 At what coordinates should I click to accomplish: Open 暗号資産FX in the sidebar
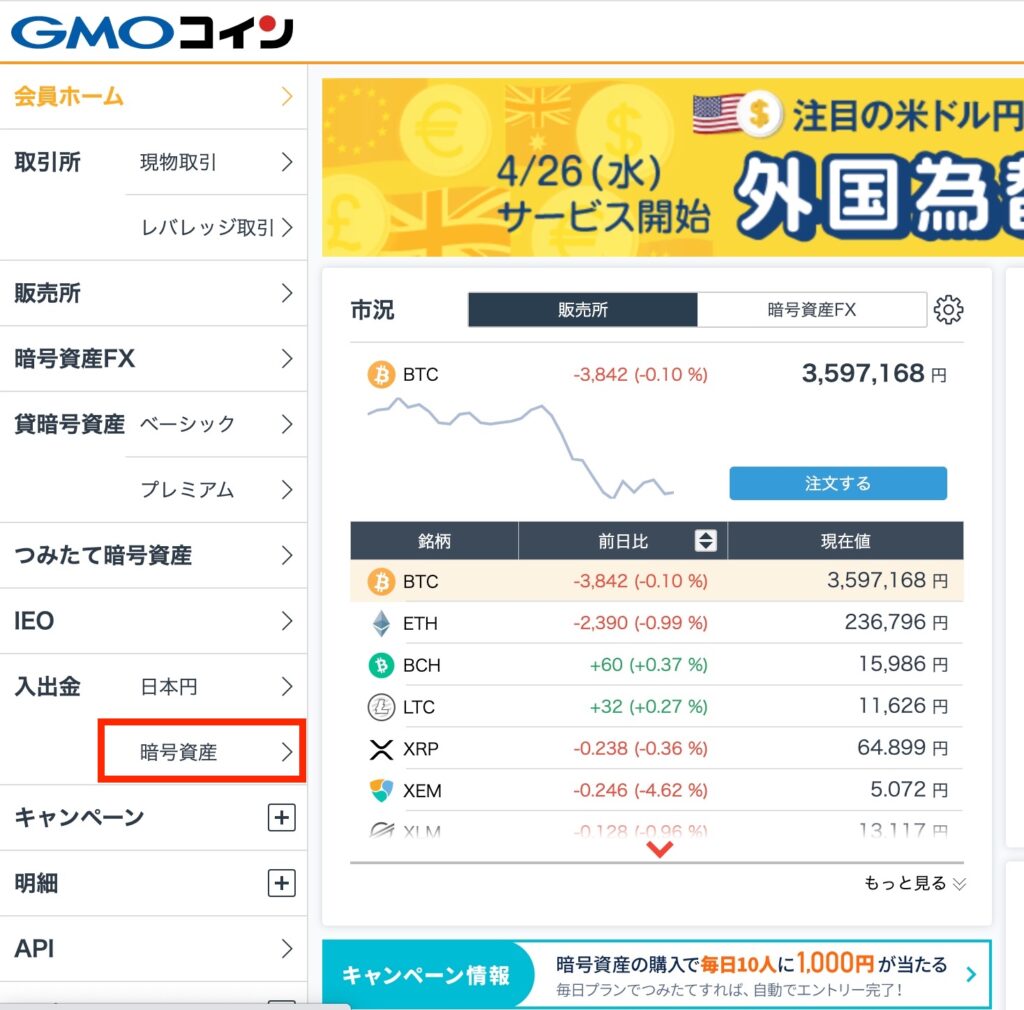coord(153,358)
